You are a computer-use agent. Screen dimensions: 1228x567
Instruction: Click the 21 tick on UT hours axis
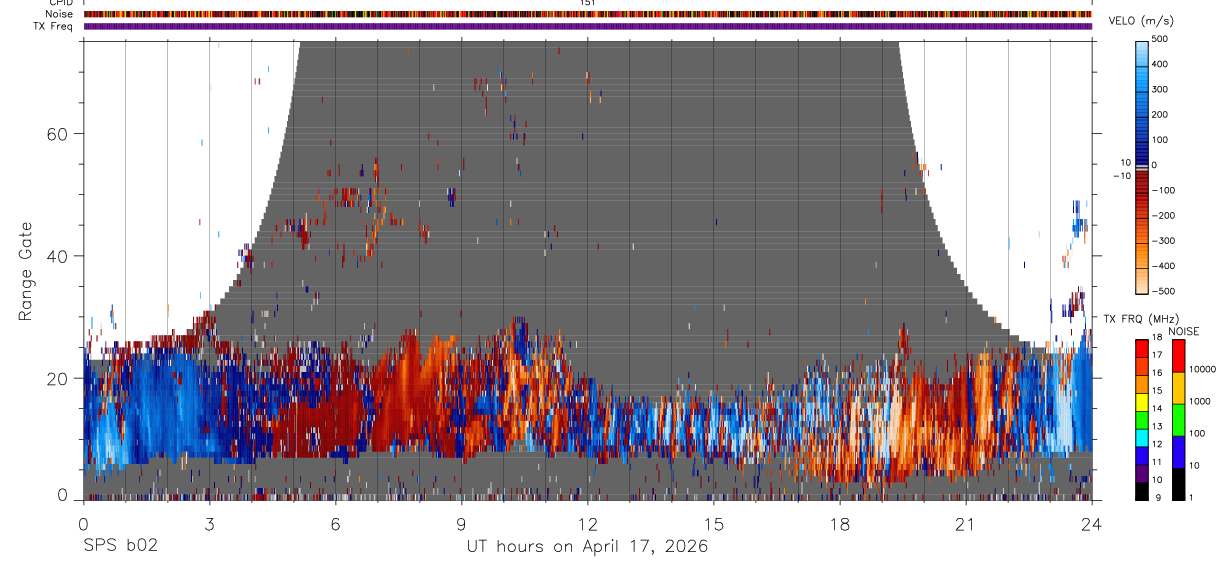pos(966,523)
